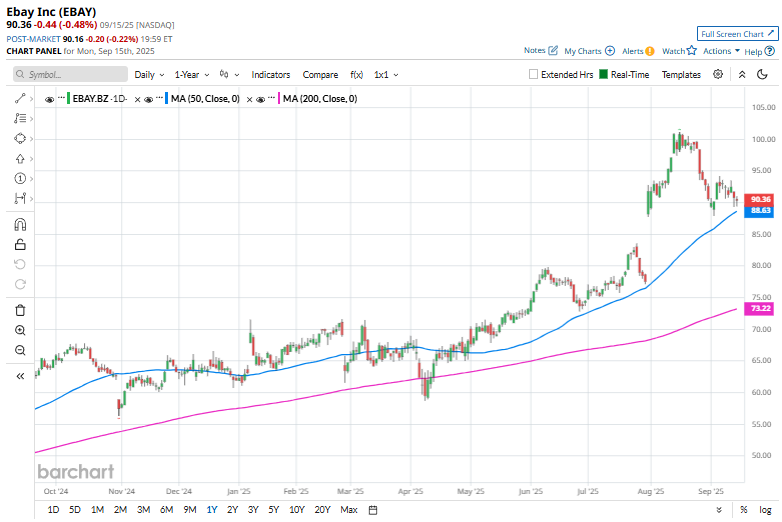Select the 1D time range
The image size is (782, 522).
pos(53,510)
